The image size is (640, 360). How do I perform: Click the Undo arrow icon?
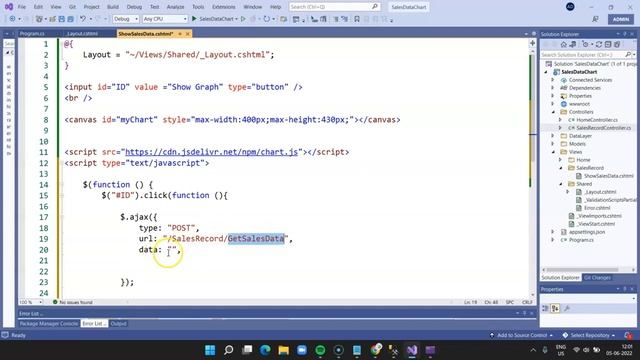coord(83,19)
